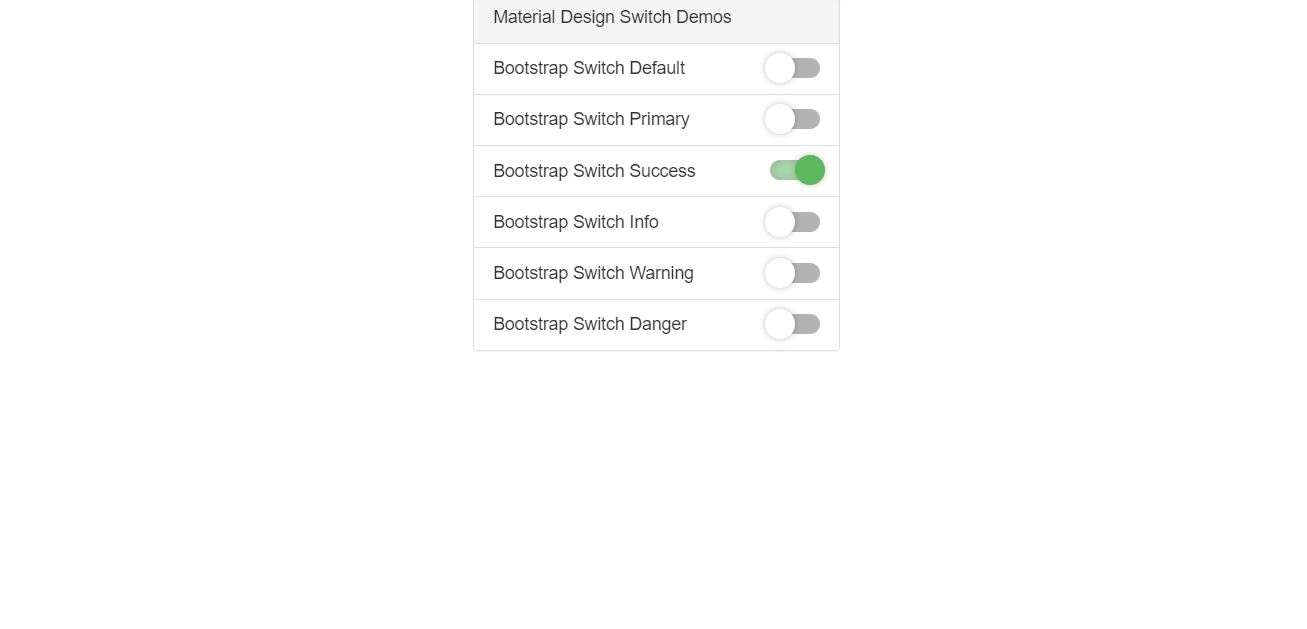Click the Material Design Switch Demos header
The height and width of the screenshot is (629, 1307).
[x=612, y=17]
